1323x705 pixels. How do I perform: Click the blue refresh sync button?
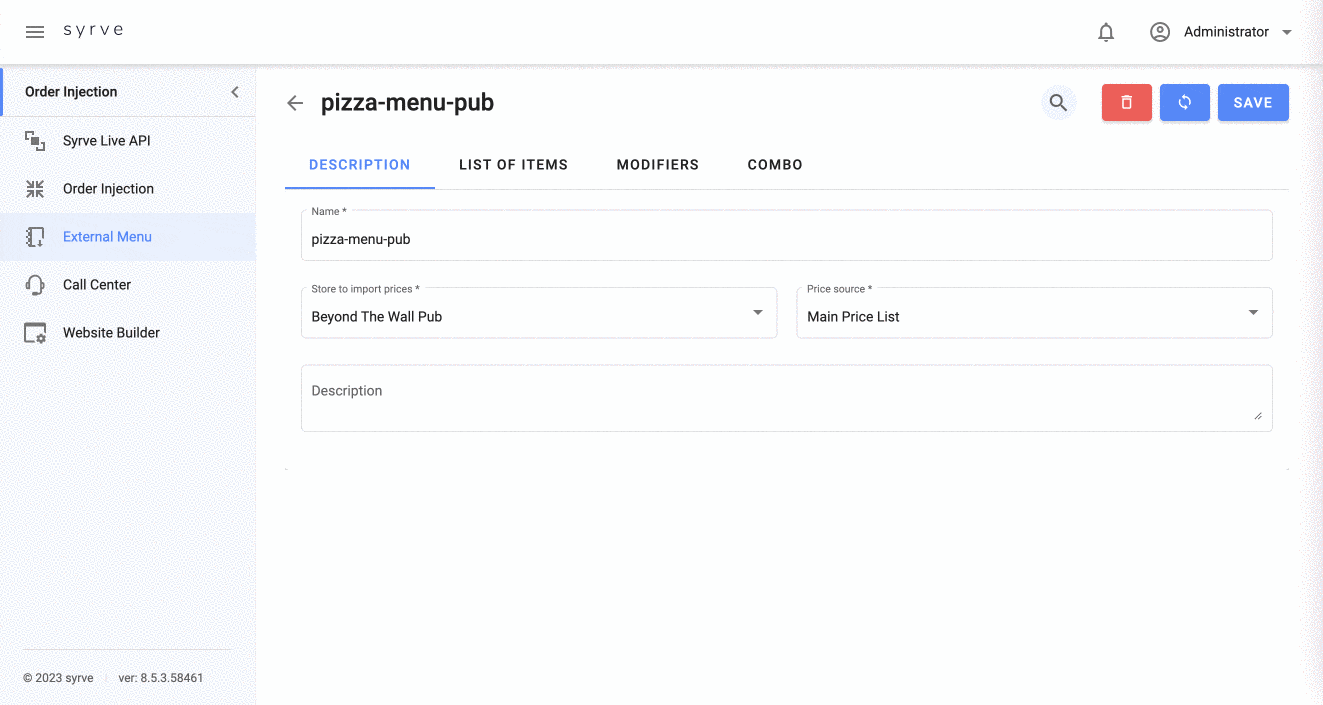pyautogui.click(x=1185, y=103)
